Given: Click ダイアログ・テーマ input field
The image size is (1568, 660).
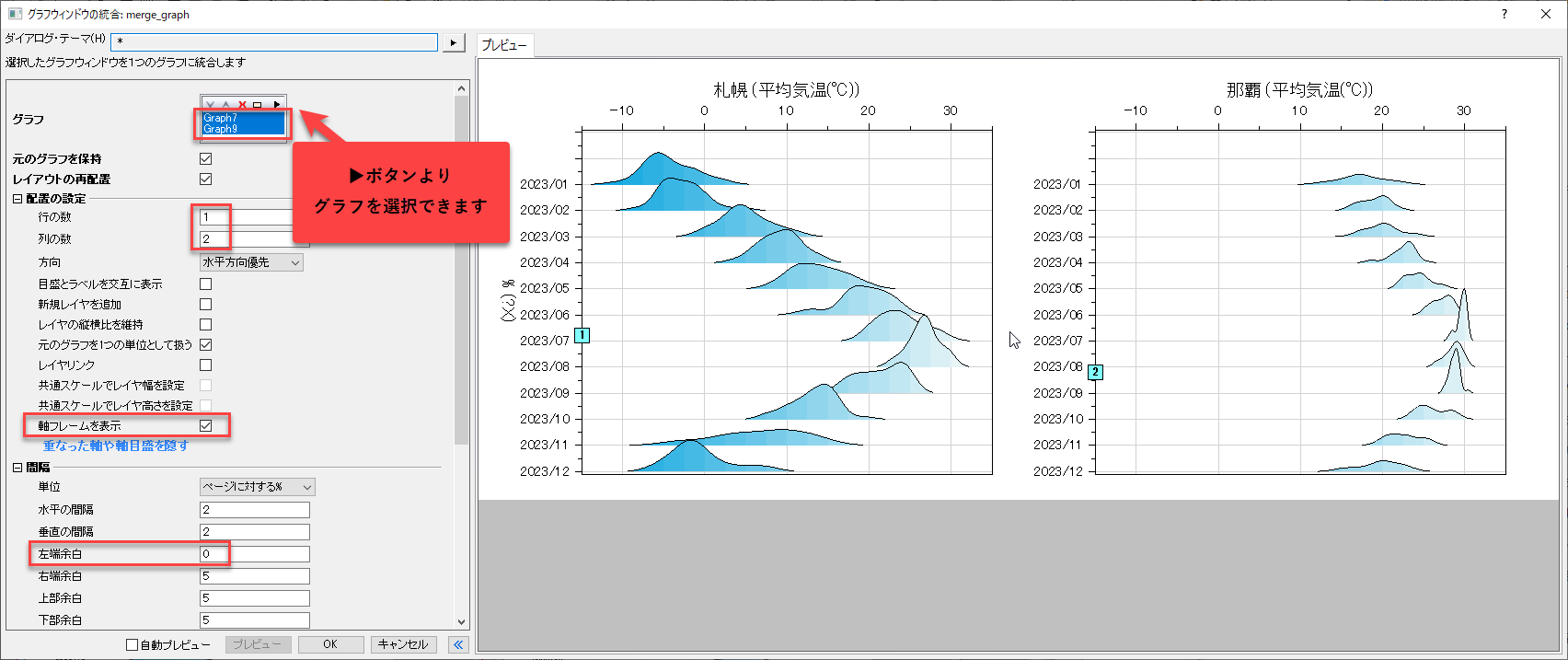Looking at the screenshot, I should 274,42.
